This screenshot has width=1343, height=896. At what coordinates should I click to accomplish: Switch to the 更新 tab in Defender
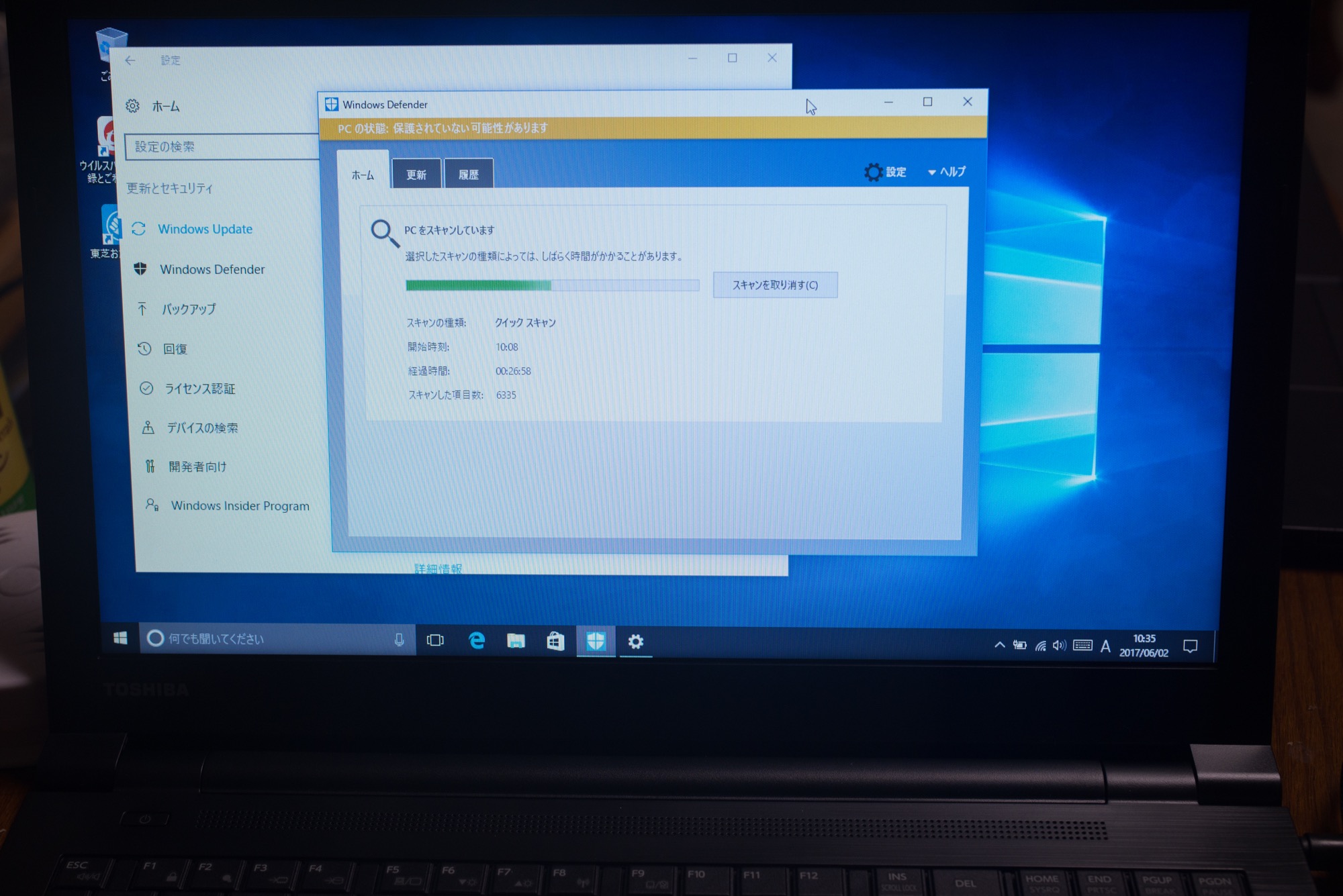(416, 174)
